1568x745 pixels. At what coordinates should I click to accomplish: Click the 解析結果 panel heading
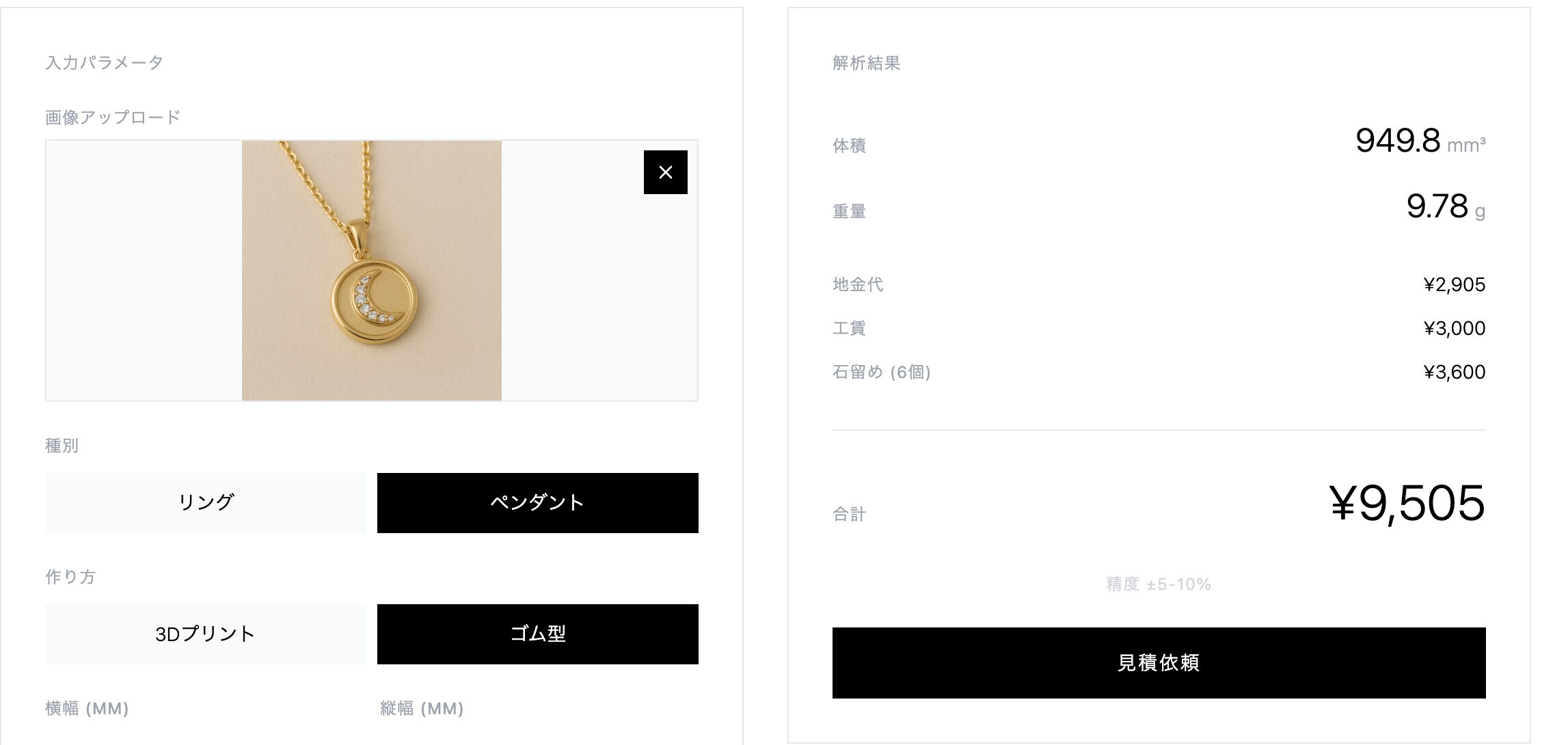click(866, 63)
